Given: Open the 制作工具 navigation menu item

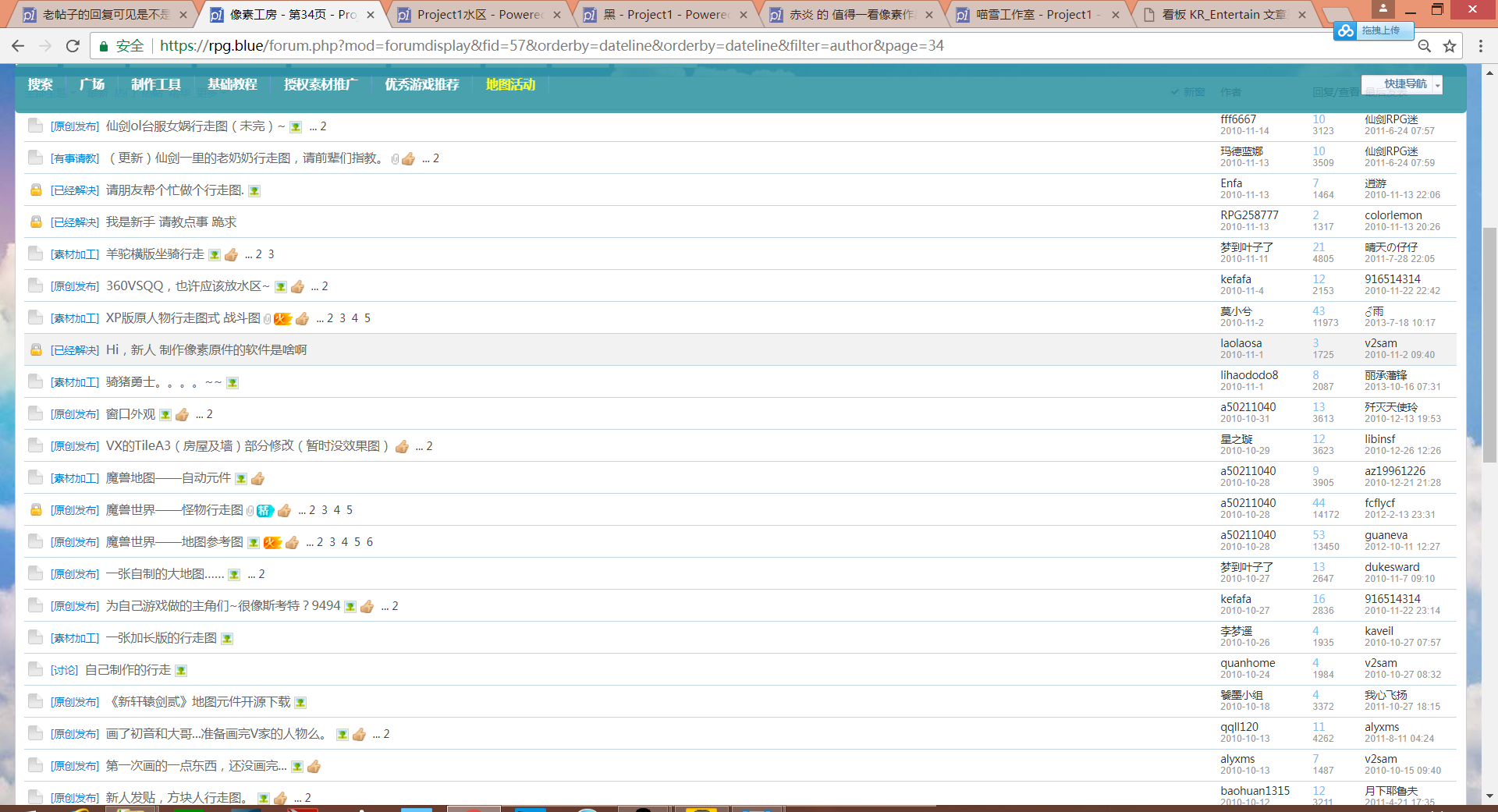Looking at the screenshot, I should (x=156, y=84).
